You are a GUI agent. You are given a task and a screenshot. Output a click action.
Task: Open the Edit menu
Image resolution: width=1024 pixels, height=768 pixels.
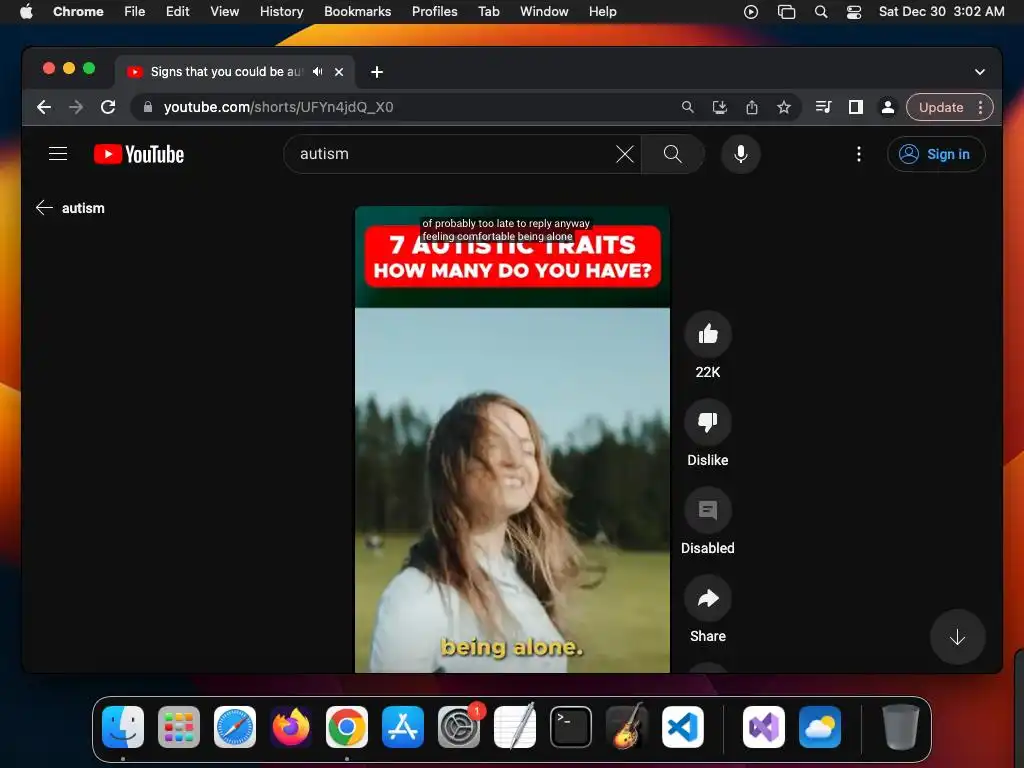click(x=178, y=12)
